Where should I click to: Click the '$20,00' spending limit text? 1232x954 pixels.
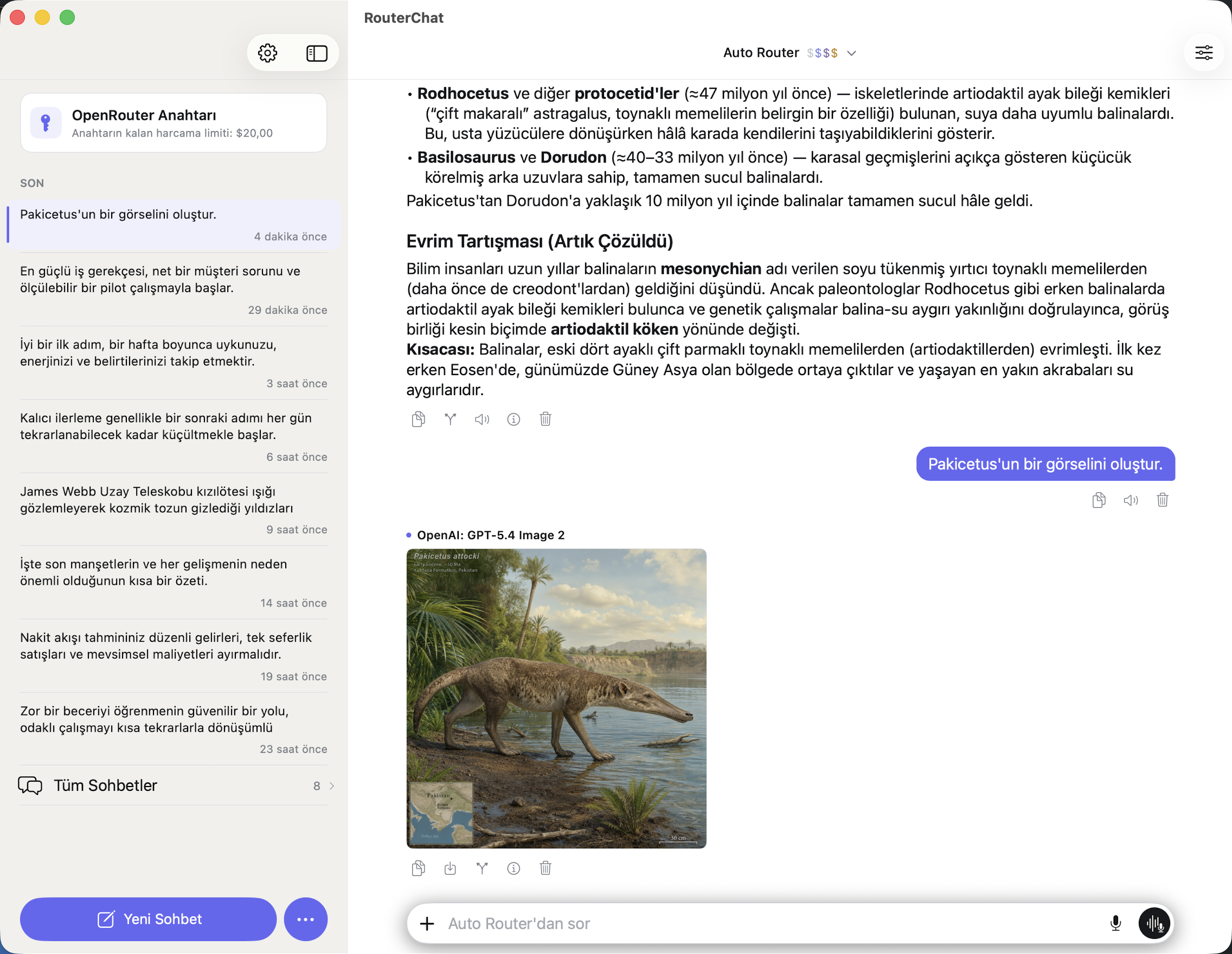click(x=254, y=133)
